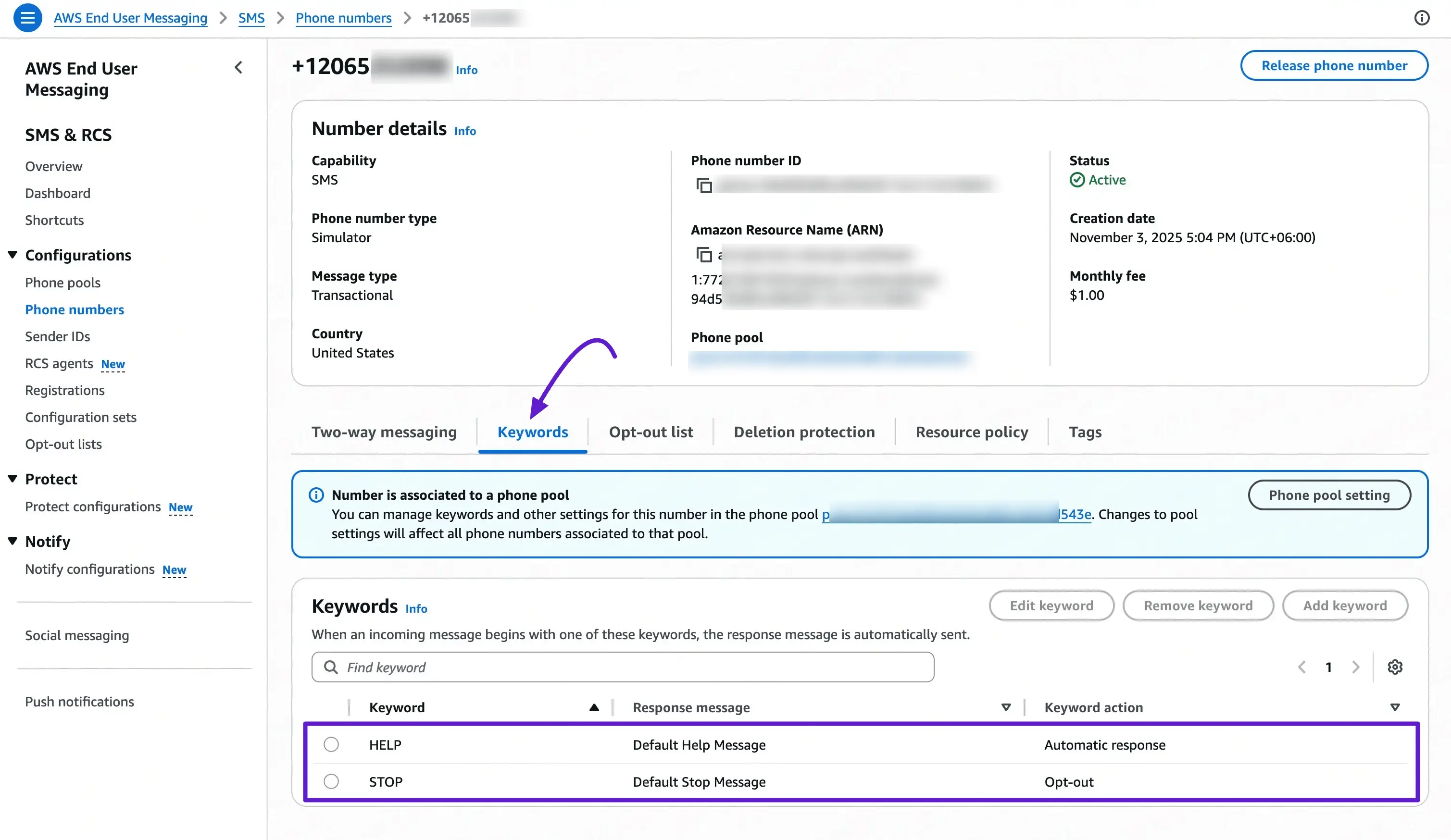
Task: Open Phone numbers in the sidebar
Action: [74, 309]
